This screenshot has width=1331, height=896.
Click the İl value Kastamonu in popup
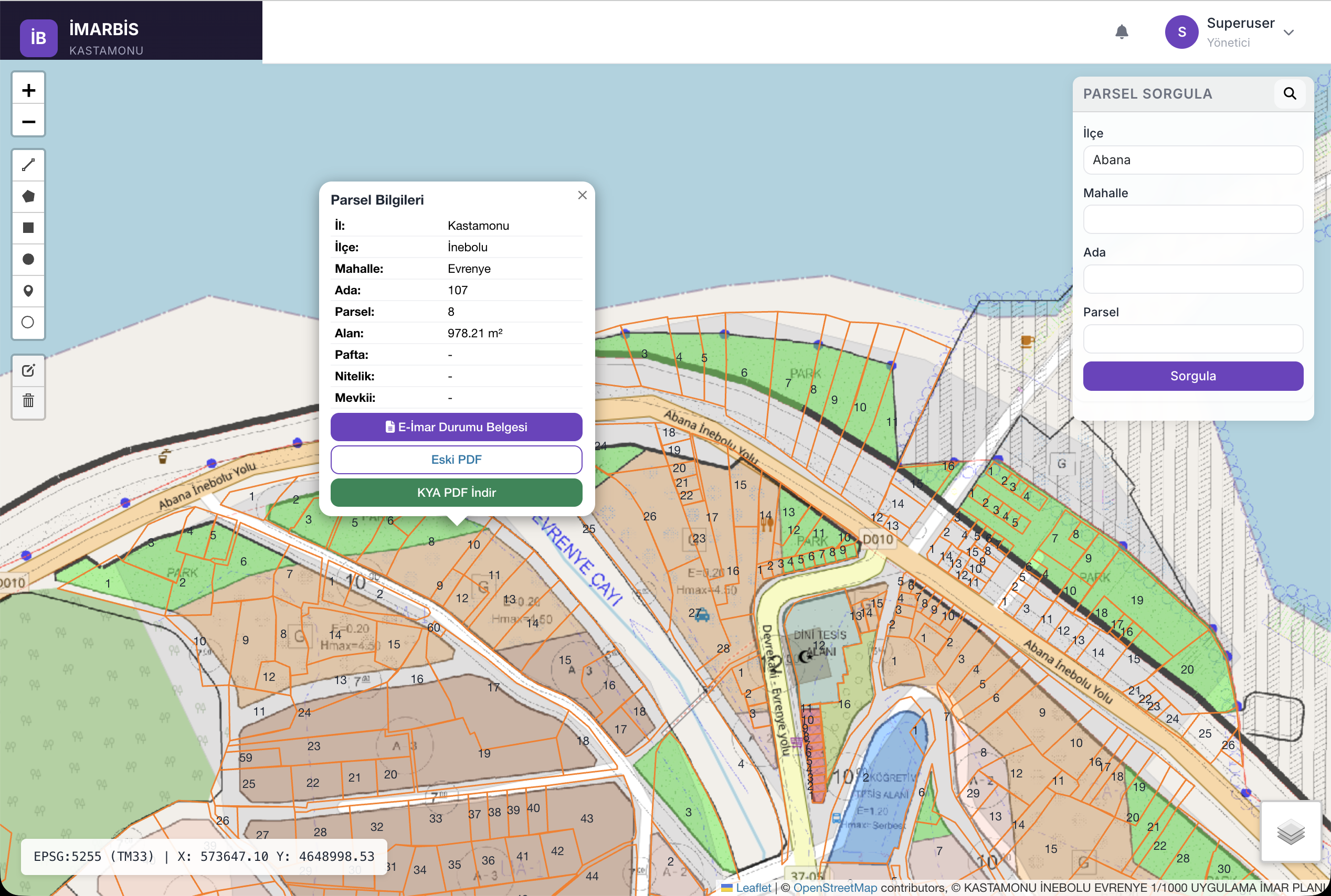pos(478,226)
